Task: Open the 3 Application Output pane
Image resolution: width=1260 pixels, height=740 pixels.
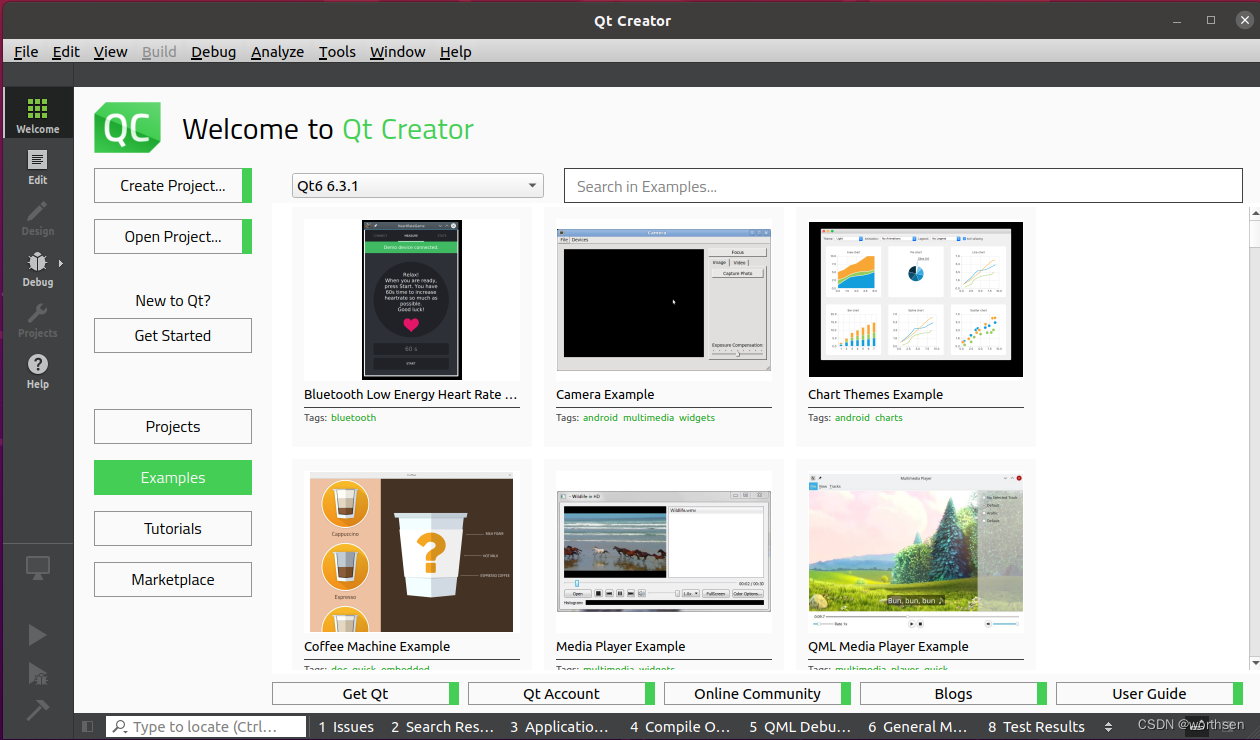Action: pyautogui.click(x=559, y=727)
